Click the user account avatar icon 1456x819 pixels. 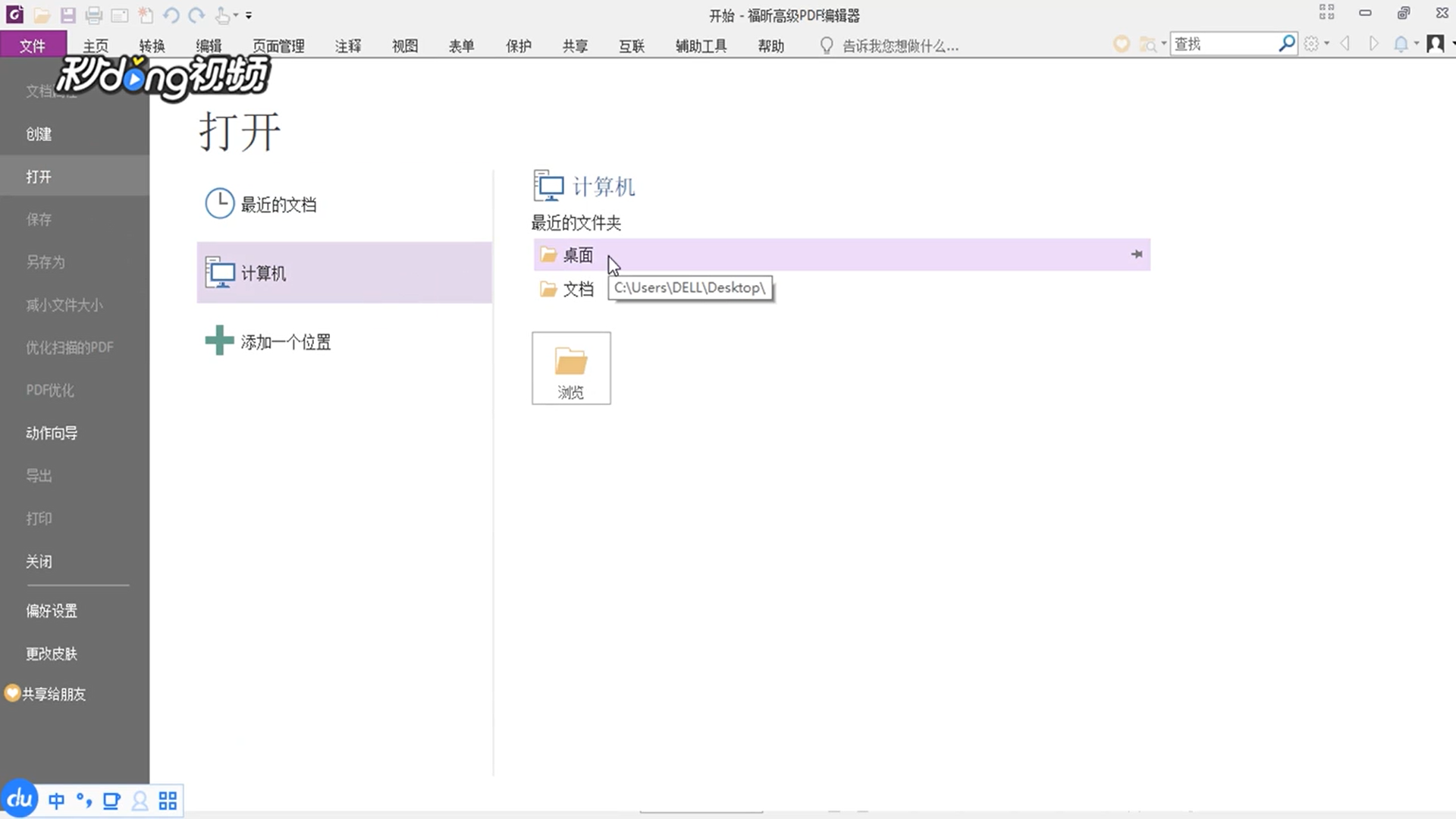[x=1435, y=44]
